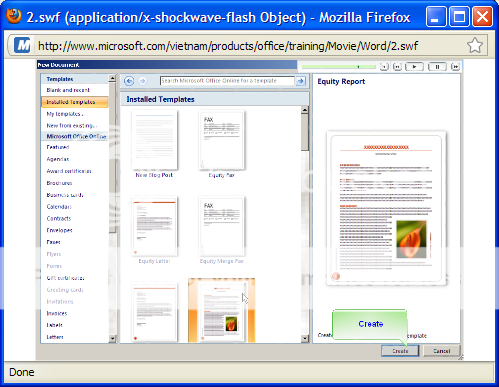Select Brochures category

pyautogui.click(x=59, y=183)
